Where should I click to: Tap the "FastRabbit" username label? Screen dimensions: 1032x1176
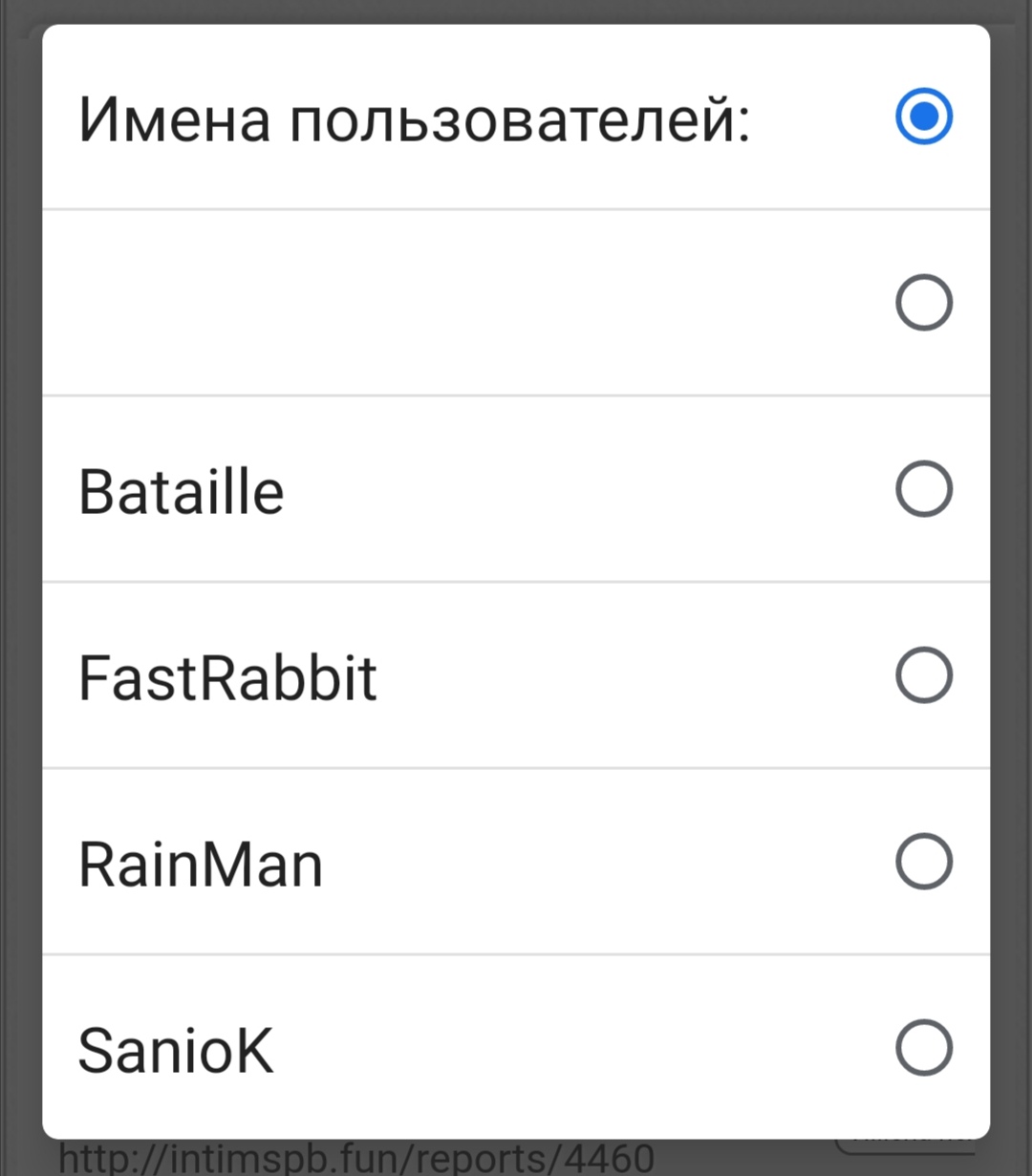227,678
